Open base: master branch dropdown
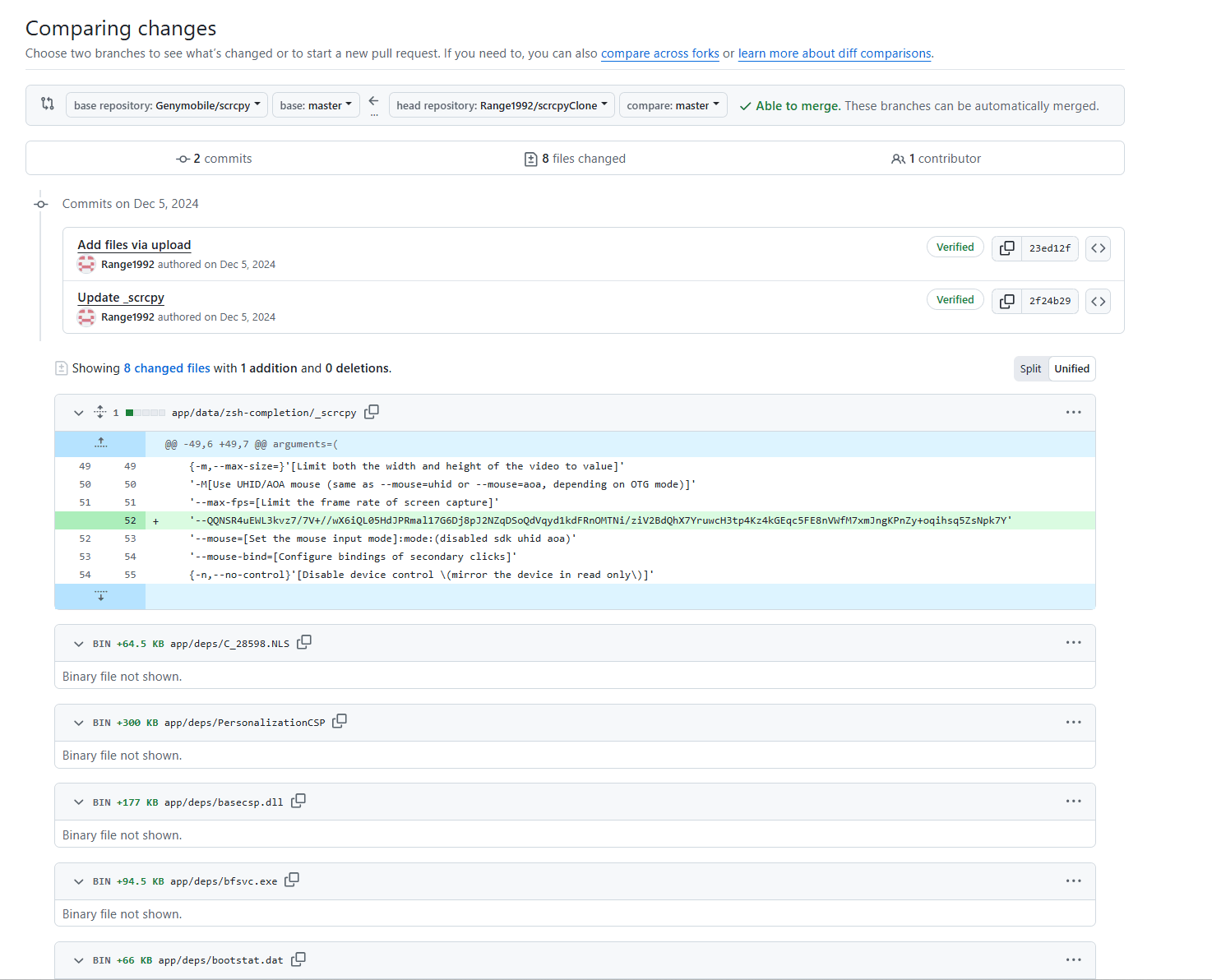1212x980 pixels. (x=316, y=105)
